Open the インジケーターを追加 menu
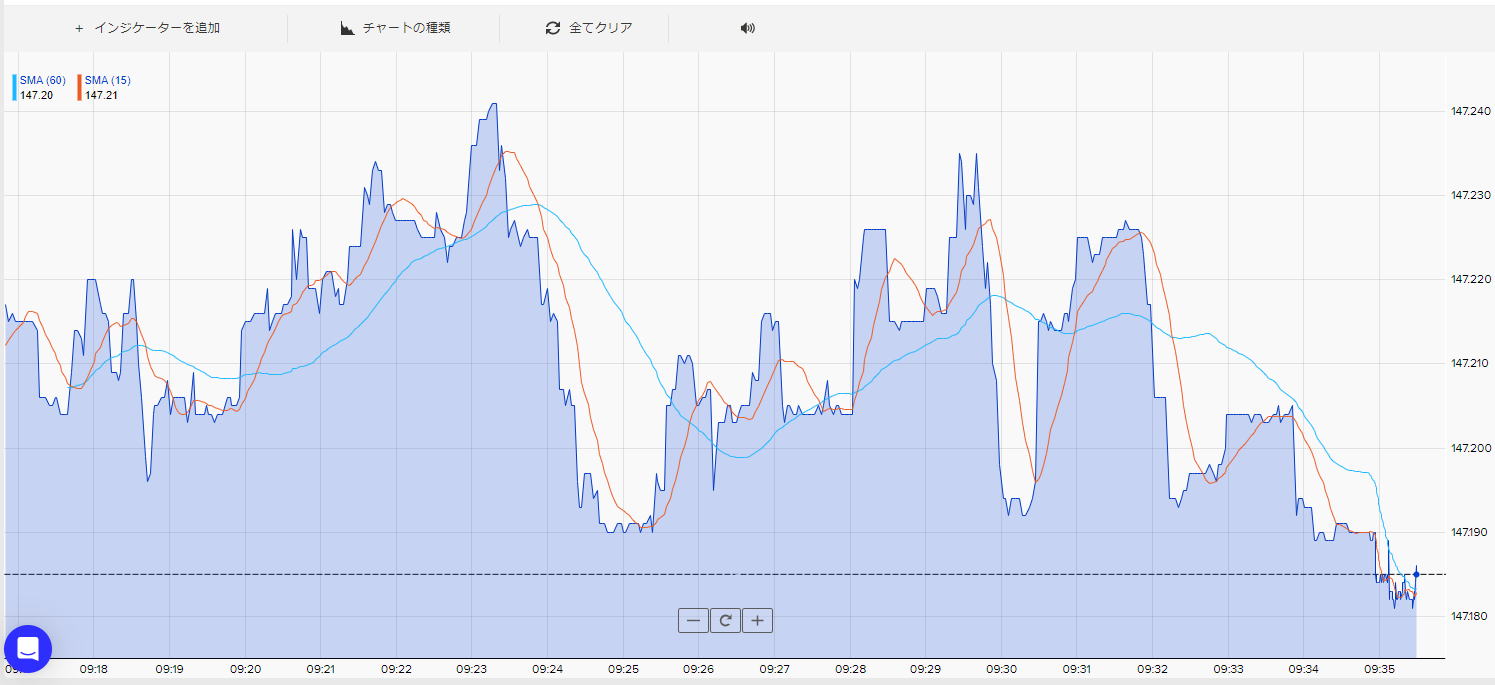1495x685 pixels. click(x=157, y=28)
